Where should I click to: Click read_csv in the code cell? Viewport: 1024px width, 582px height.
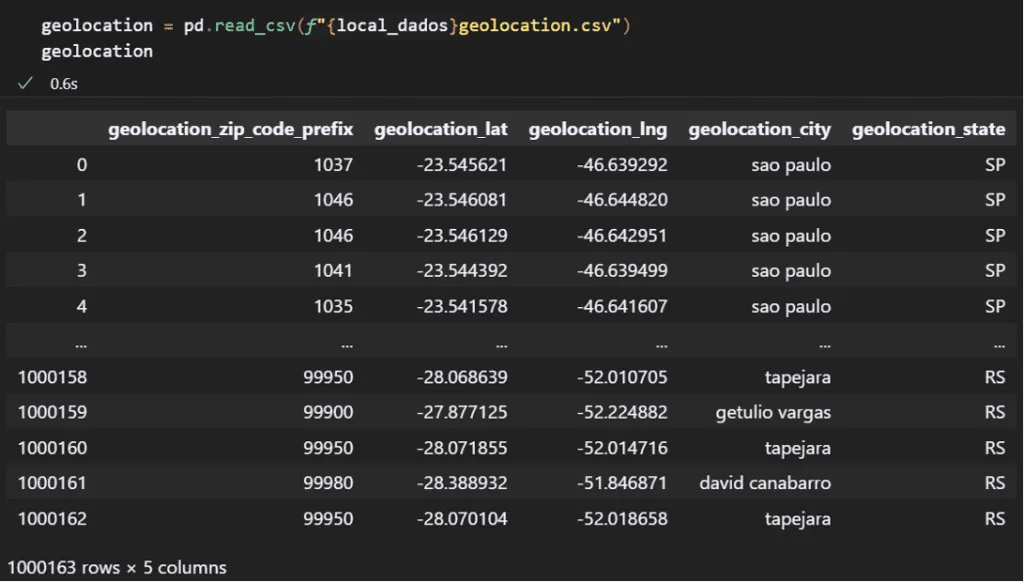click(x=255, y=26)
